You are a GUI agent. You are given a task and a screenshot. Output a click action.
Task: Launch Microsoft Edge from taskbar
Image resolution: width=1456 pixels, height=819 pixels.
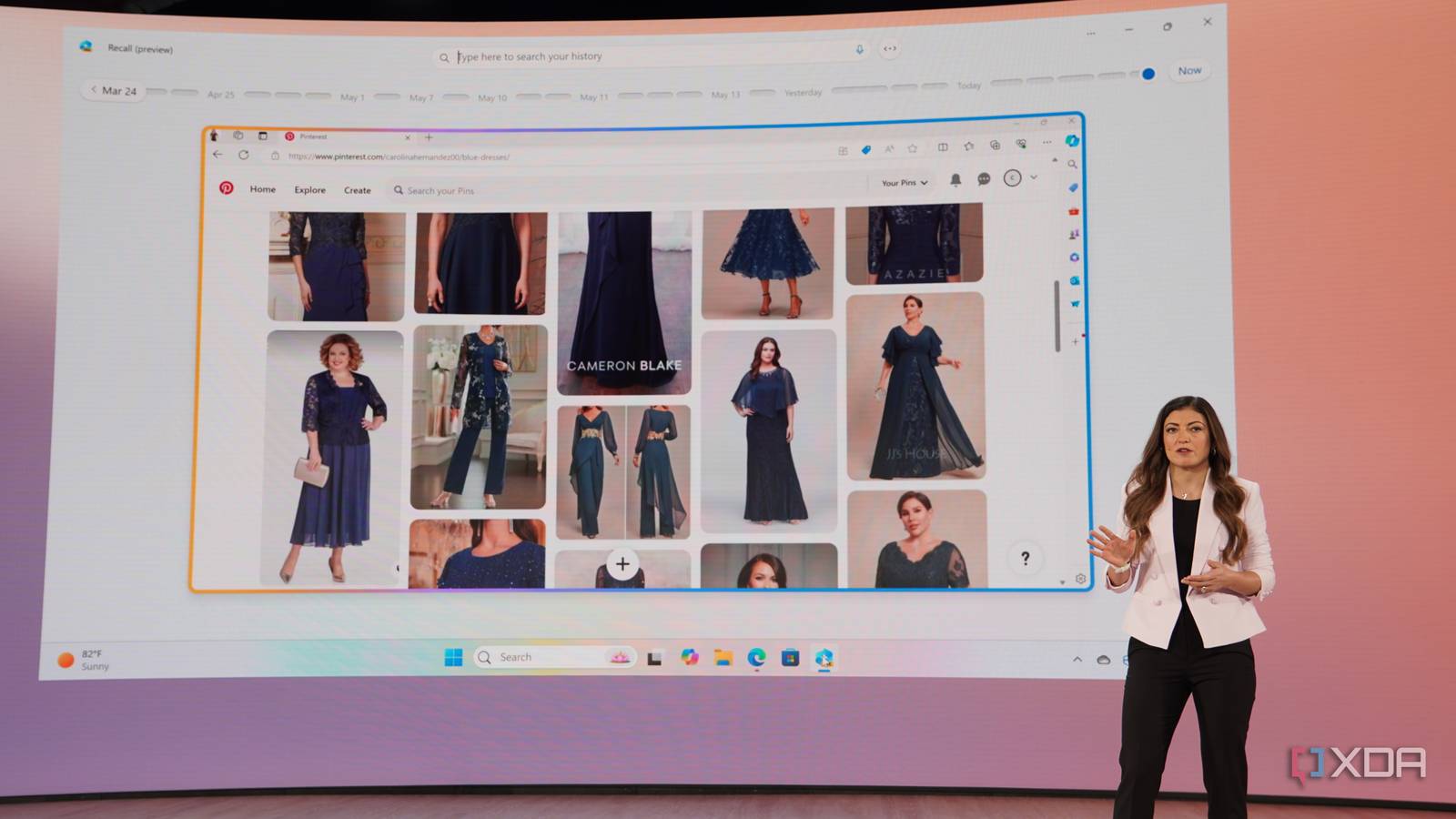pyautogui.click(x=757, y=657)
